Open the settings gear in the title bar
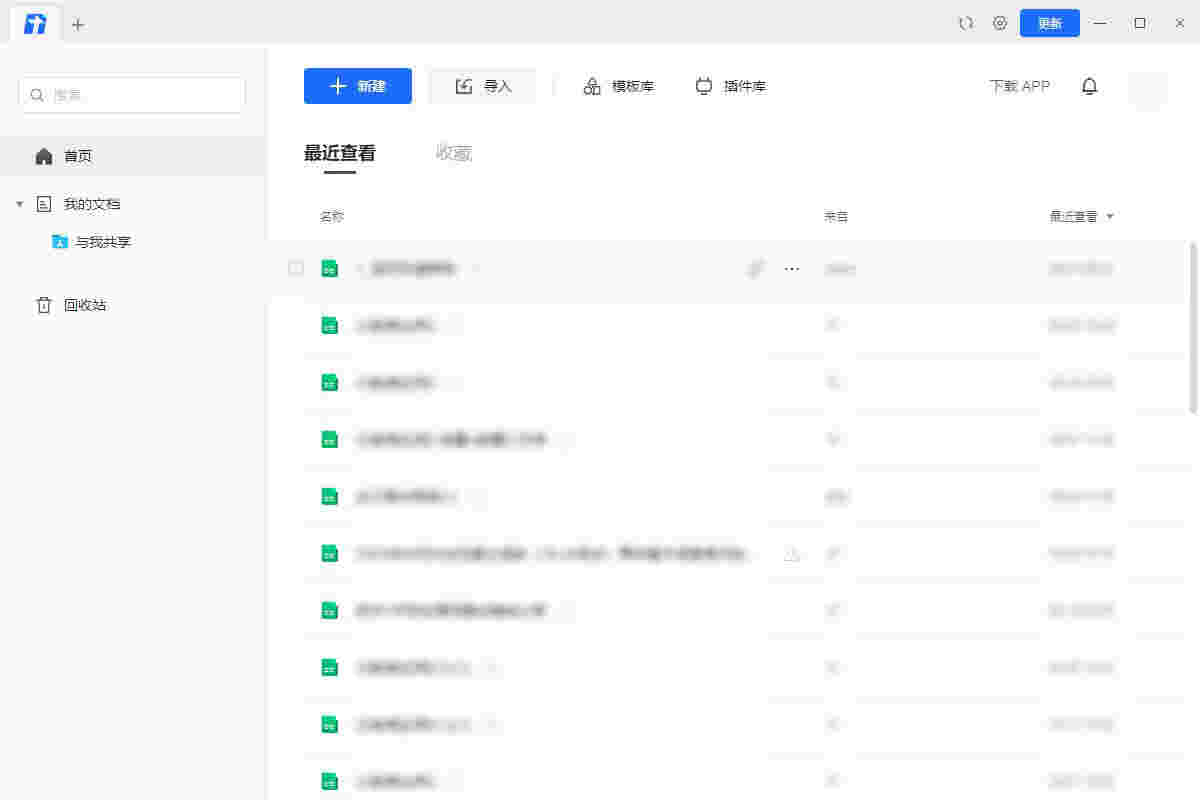Image resolution: width=1200 pixels, height=800 pixels. (x=999, y=22)
